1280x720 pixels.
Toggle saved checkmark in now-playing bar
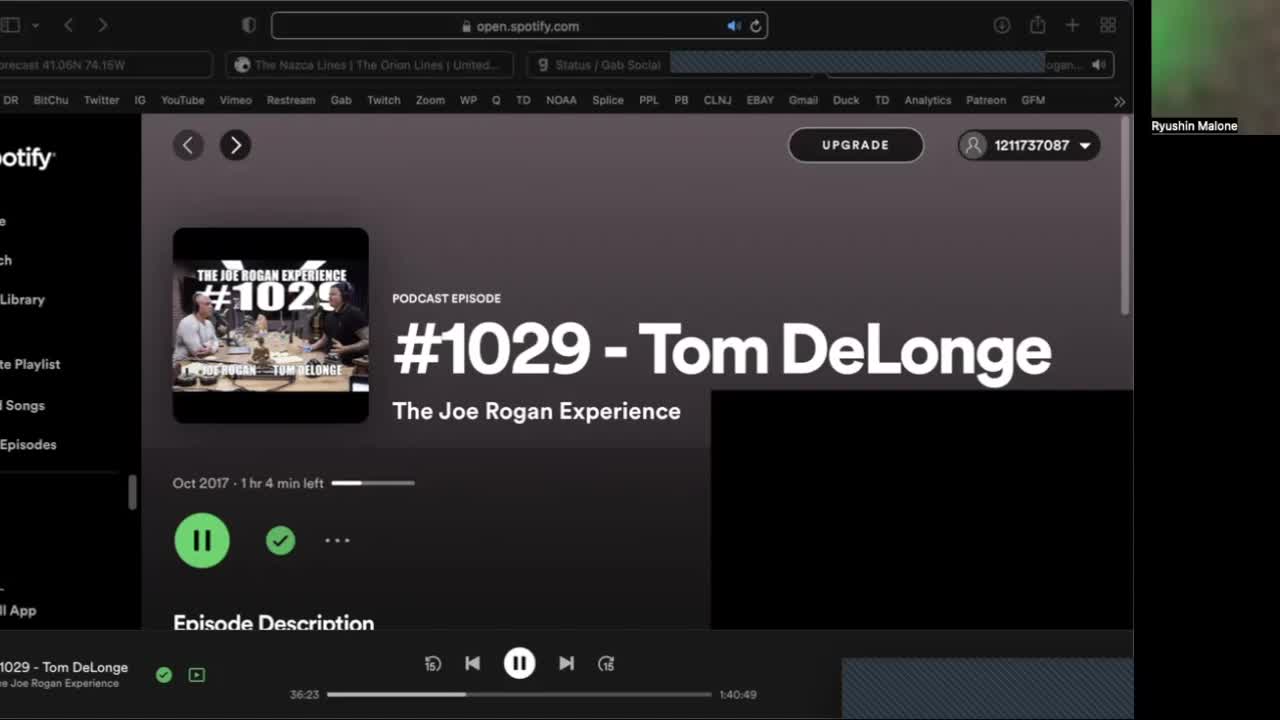[164, 675]
